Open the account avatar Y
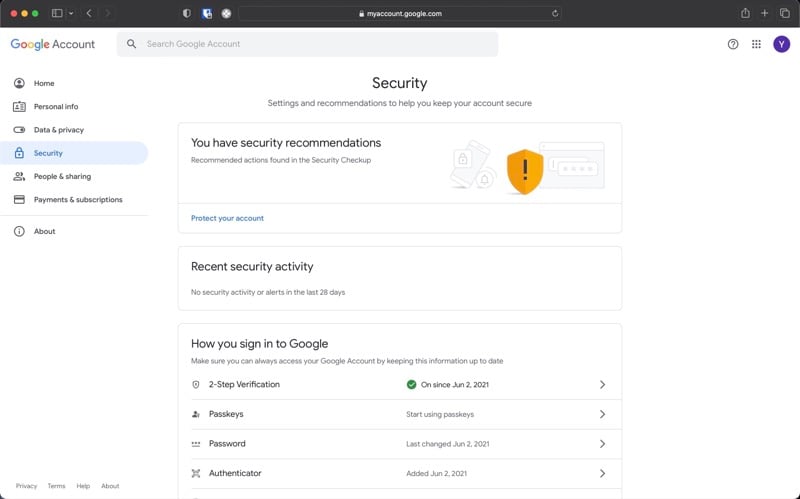This screenshot has height=499, width=800. click(x=781, y=44)
